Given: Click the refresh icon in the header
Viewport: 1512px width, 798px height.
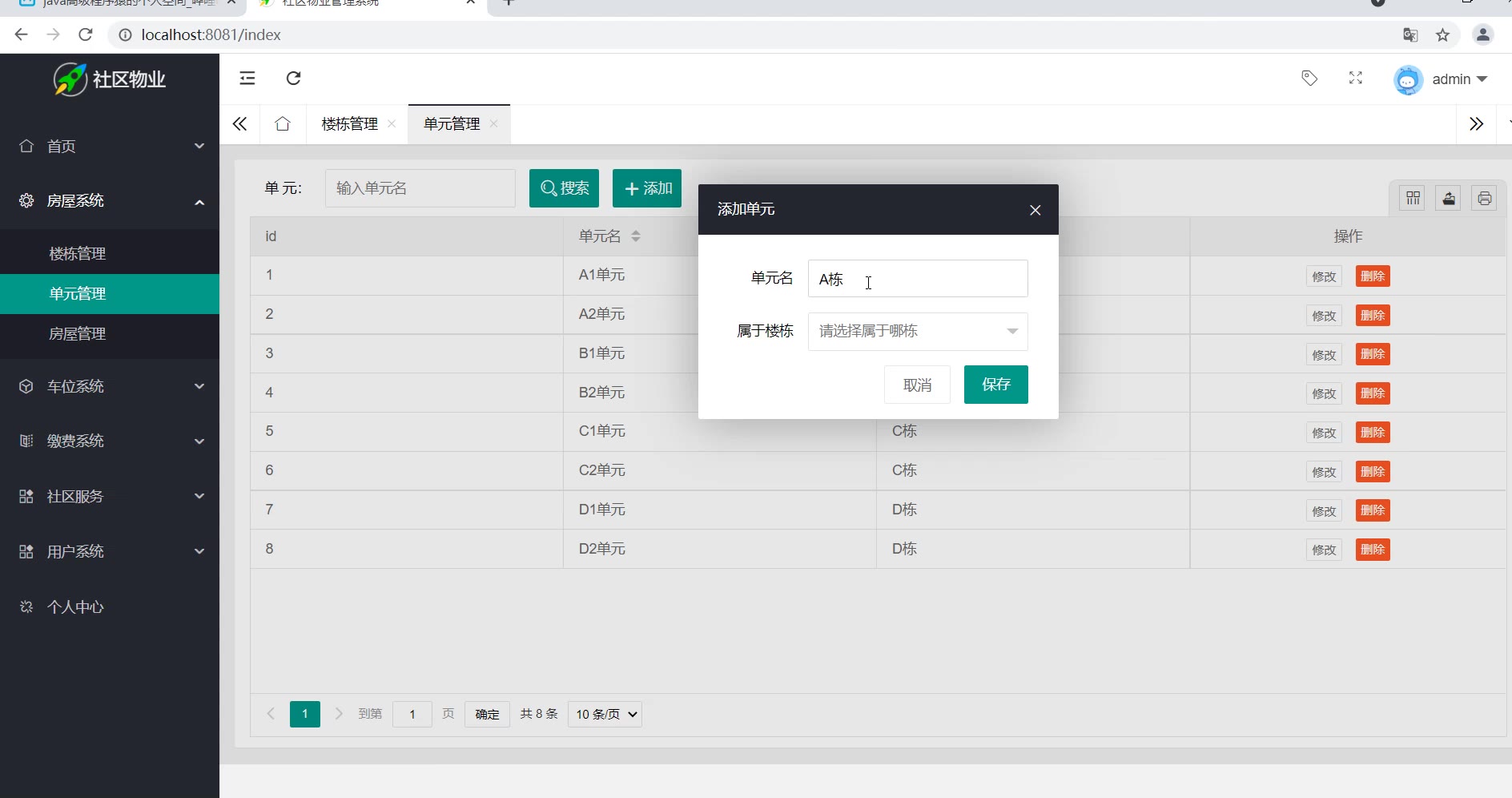Looking at the screenshot, I should [294, 78].
